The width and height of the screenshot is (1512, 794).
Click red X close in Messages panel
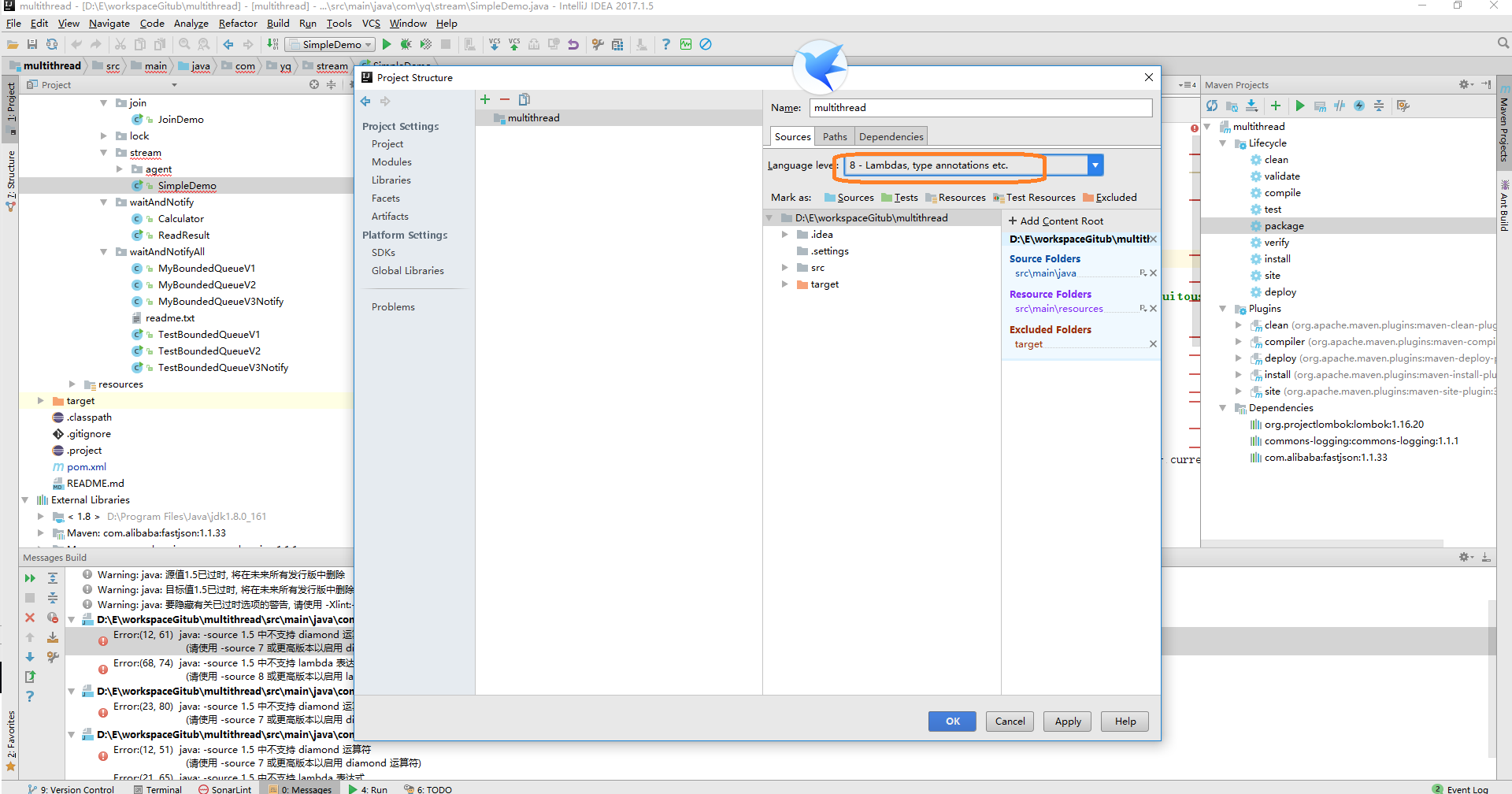[x=30, y=618]
